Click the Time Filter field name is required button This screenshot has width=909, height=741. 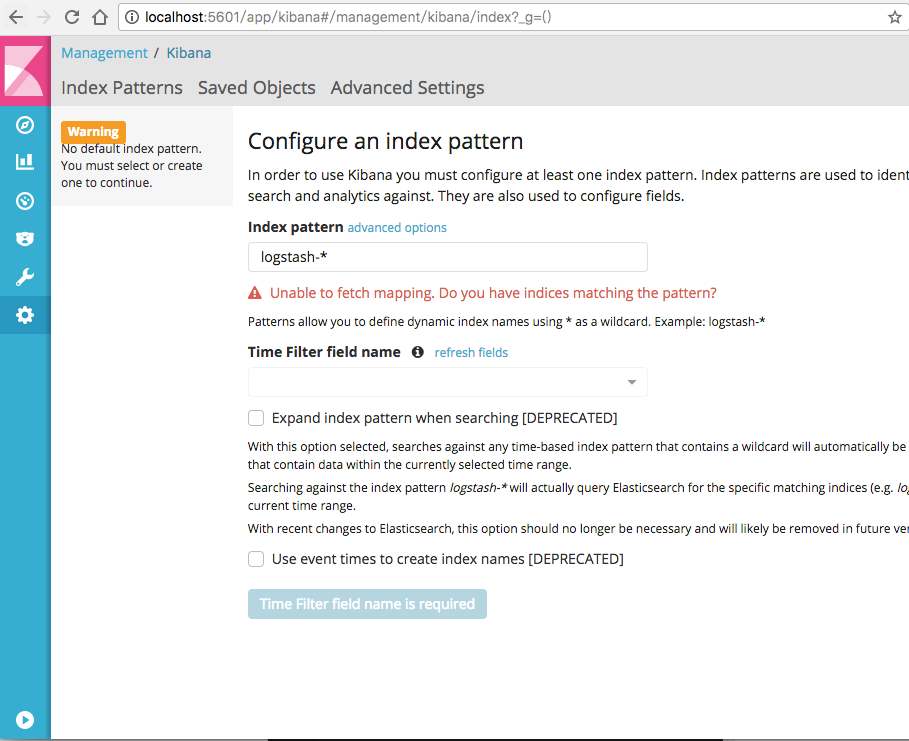click(x=368, y=604)
